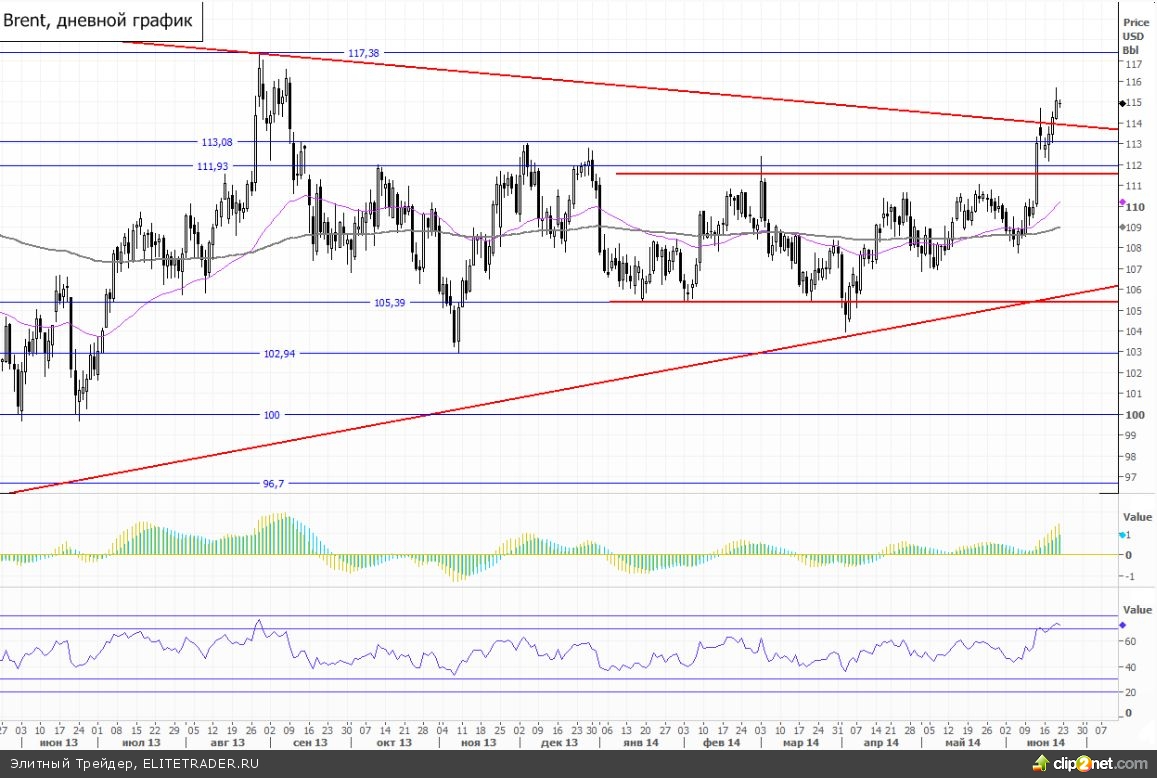Click the cyan histogram value marker at 1
The height and width of the screenshot is (778, 1157).
click(x=1122, y=536)
